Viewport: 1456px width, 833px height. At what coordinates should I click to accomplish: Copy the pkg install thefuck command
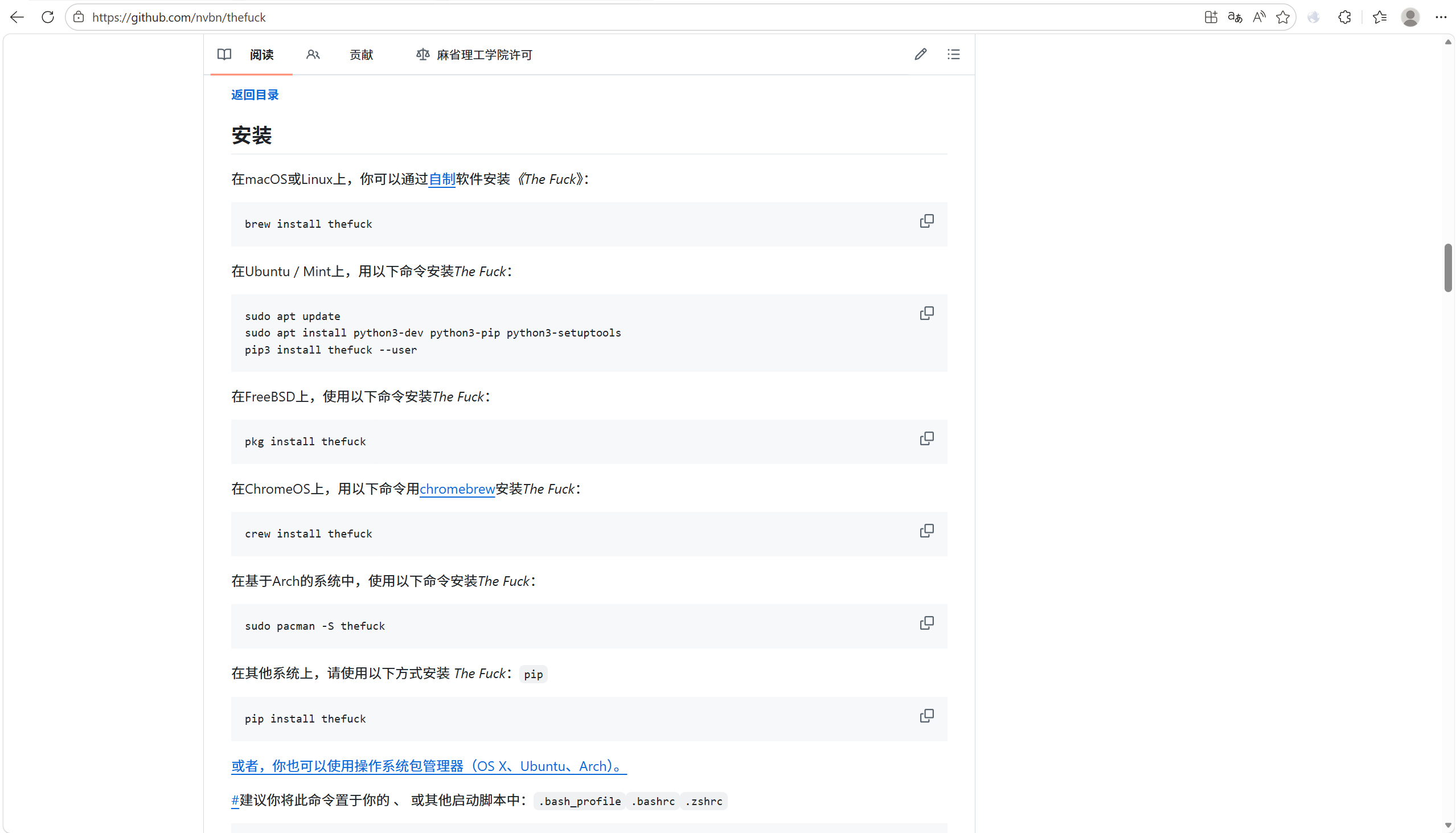[x=926, y=438]
